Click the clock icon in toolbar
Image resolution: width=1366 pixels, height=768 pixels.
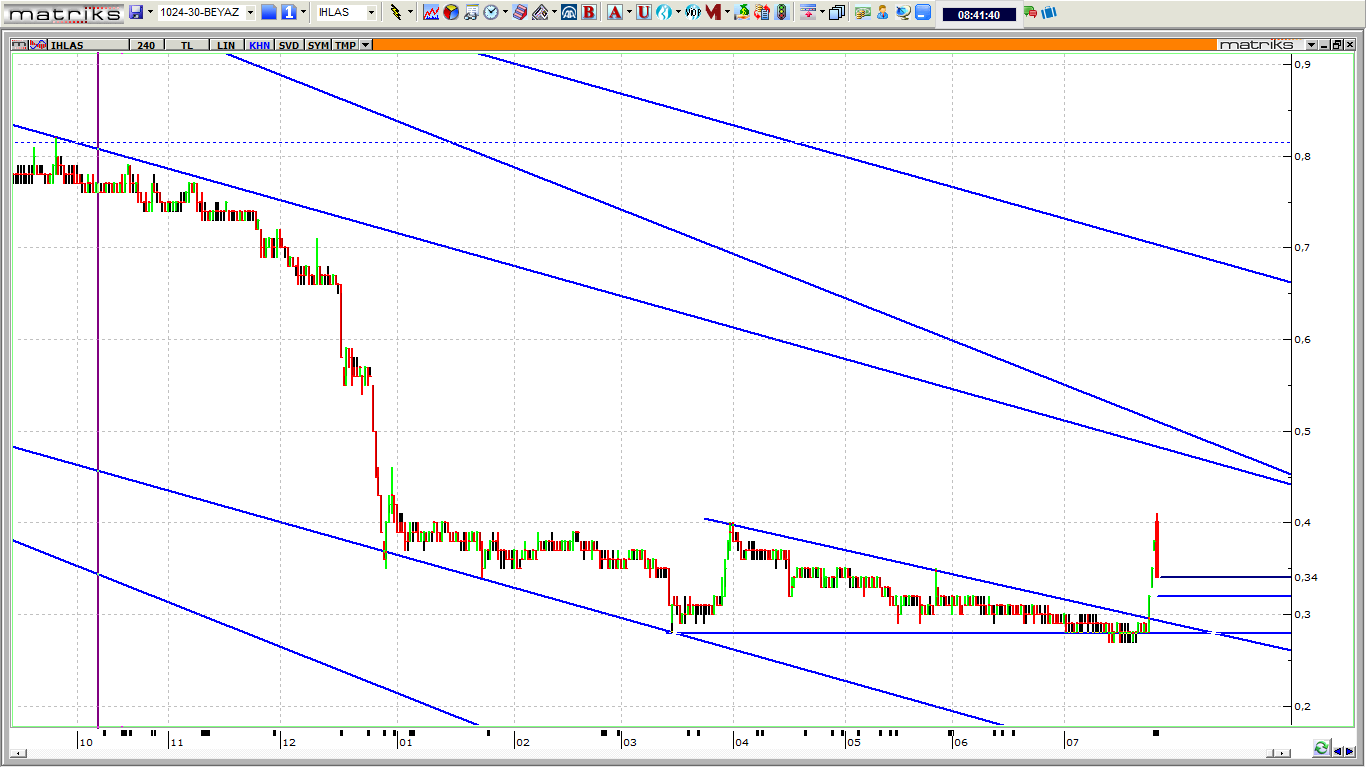(491, 12)
